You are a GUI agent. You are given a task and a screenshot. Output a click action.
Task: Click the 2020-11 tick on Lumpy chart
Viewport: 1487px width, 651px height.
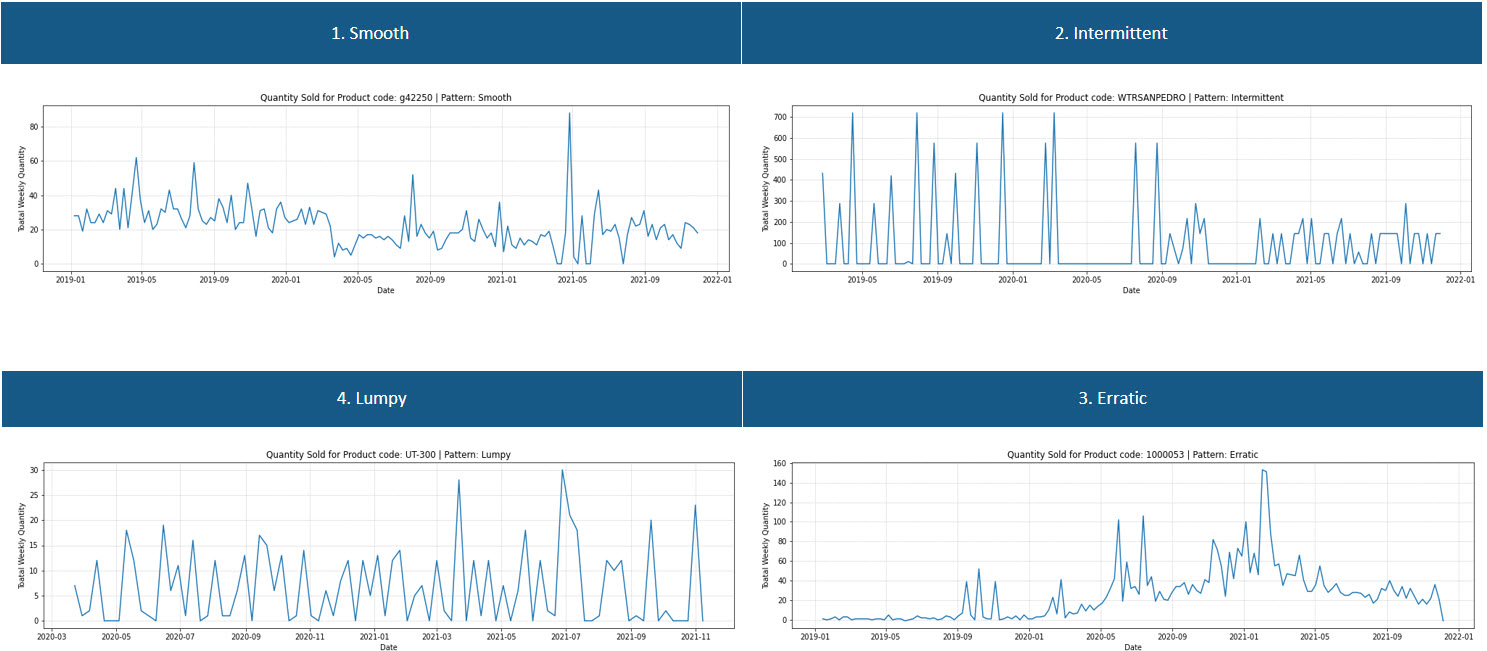point(310,637)
